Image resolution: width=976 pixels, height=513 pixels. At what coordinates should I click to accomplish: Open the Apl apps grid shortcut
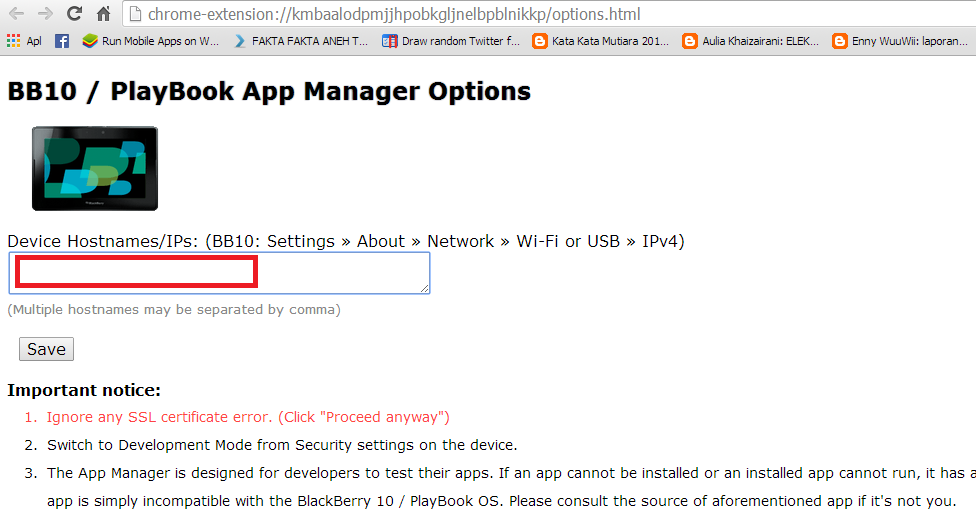tap(24, 41)
